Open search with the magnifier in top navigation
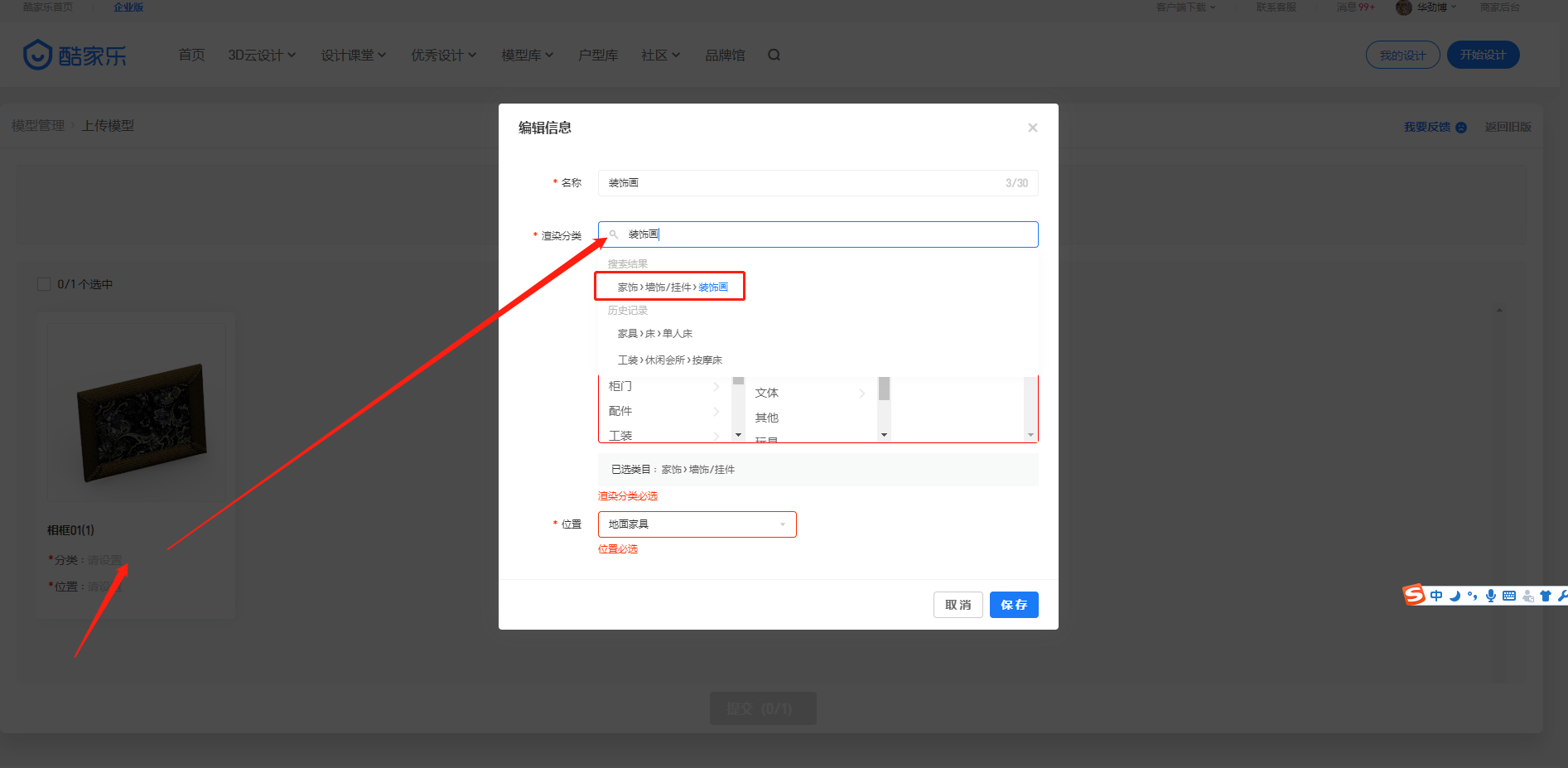 tap(774, 55)
